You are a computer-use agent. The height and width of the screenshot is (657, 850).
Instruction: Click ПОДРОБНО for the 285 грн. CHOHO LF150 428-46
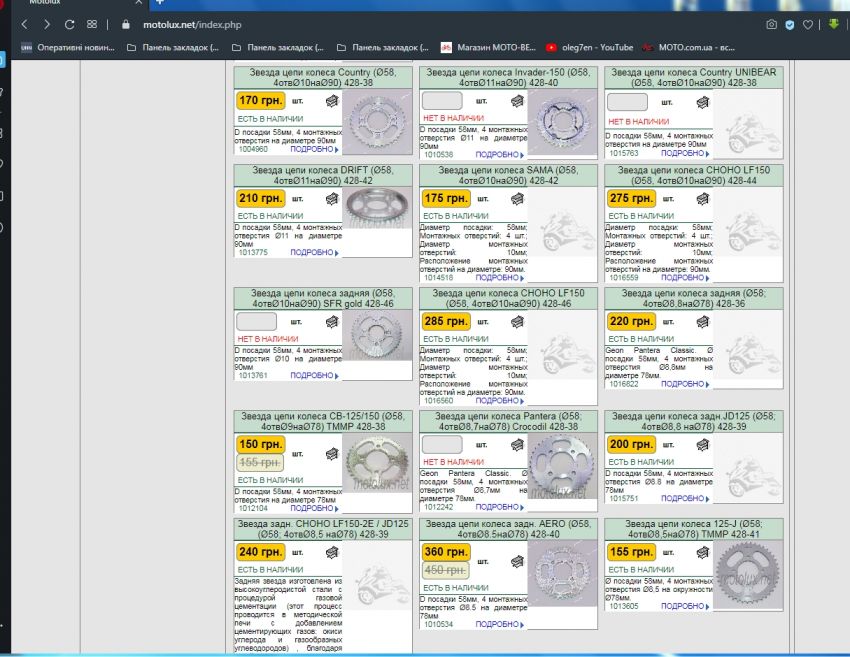500,399
